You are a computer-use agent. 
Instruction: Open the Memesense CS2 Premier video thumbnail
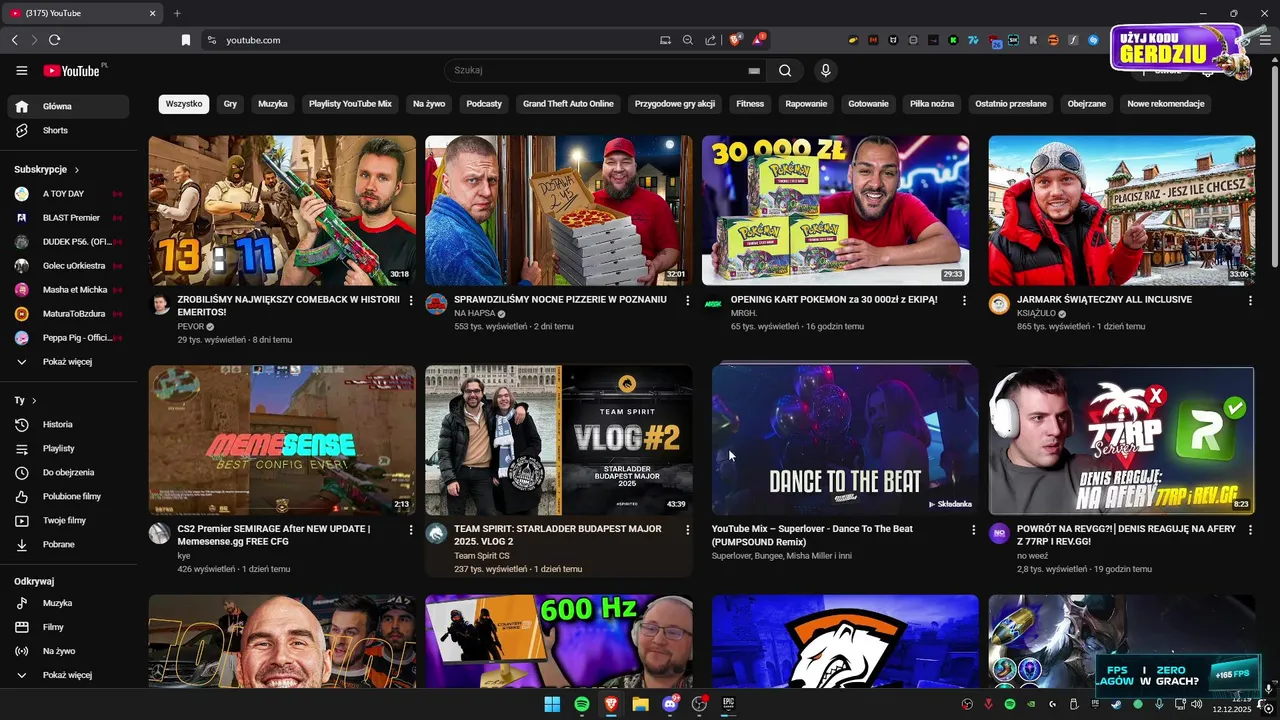[x=282, y=440]
